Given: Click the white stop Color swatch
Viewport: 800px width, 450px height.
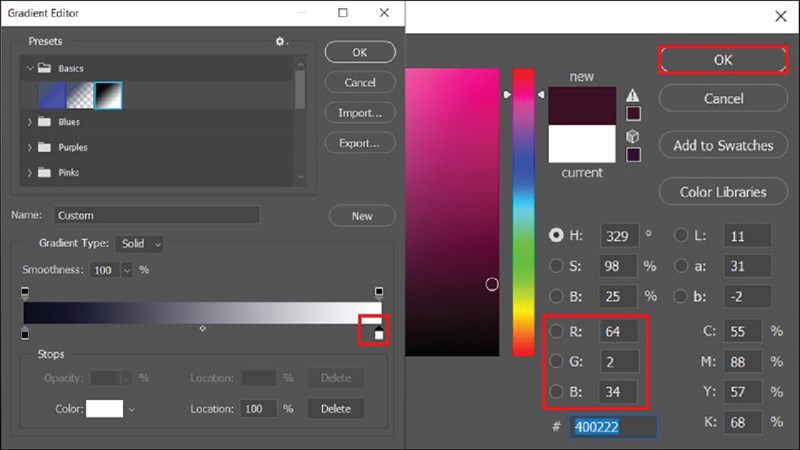Looking at the screenshot, I should [105, 409].
